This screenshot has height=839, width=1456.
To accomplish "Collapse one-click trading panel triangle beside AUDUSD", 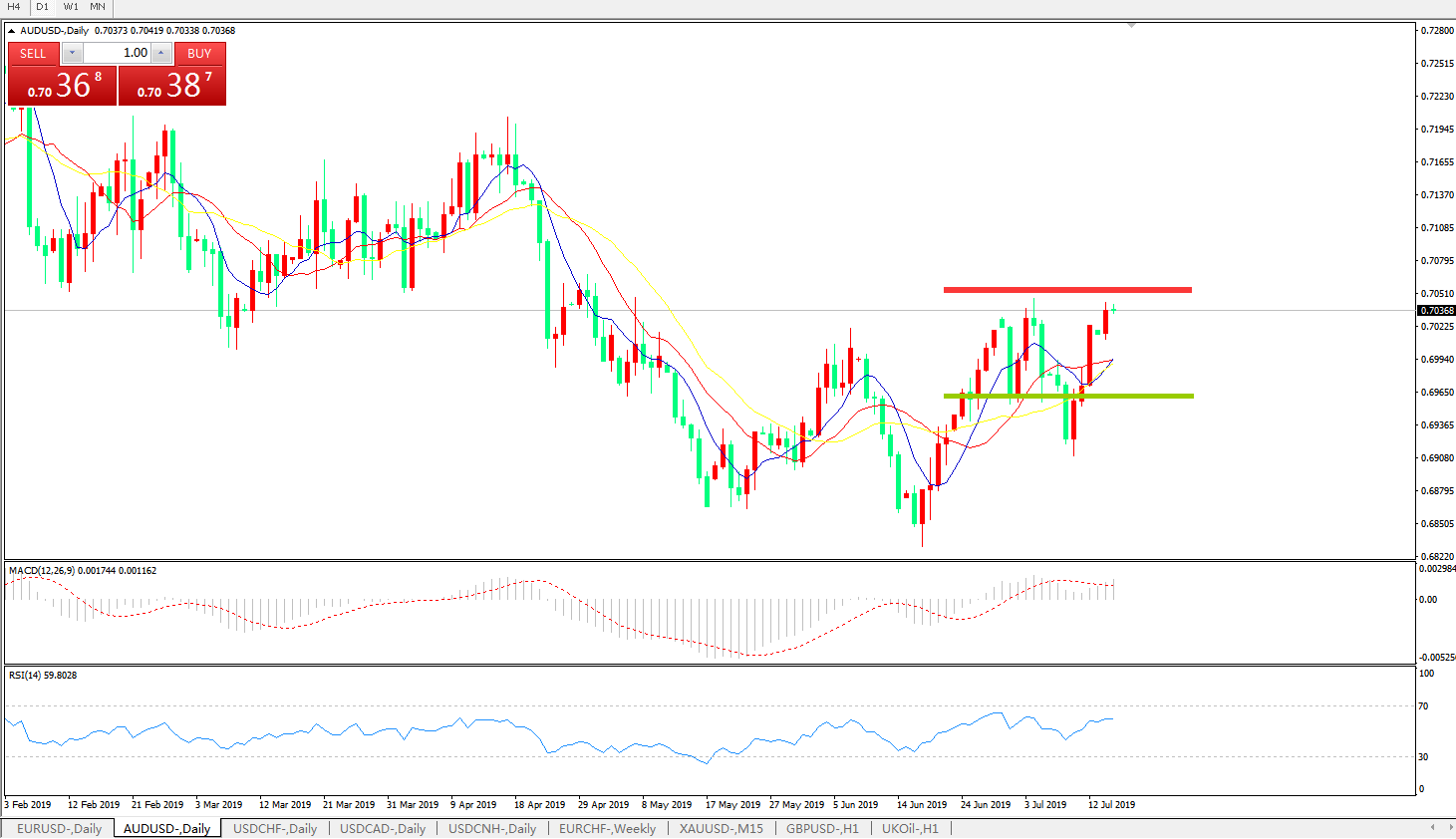I will pos(12,31).
